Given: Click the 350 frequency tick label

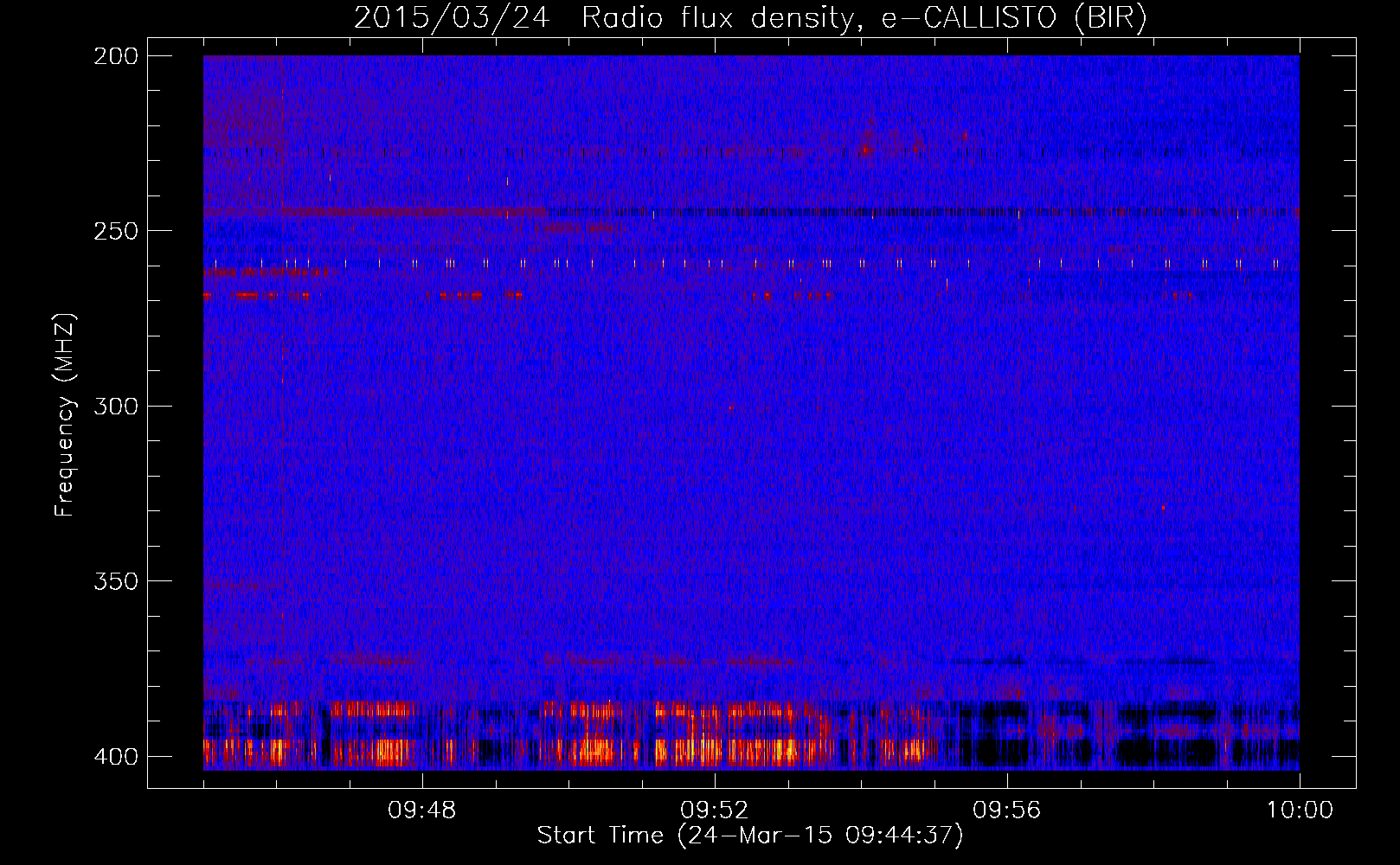Looking at the screenshot, I should coord(116,581).
